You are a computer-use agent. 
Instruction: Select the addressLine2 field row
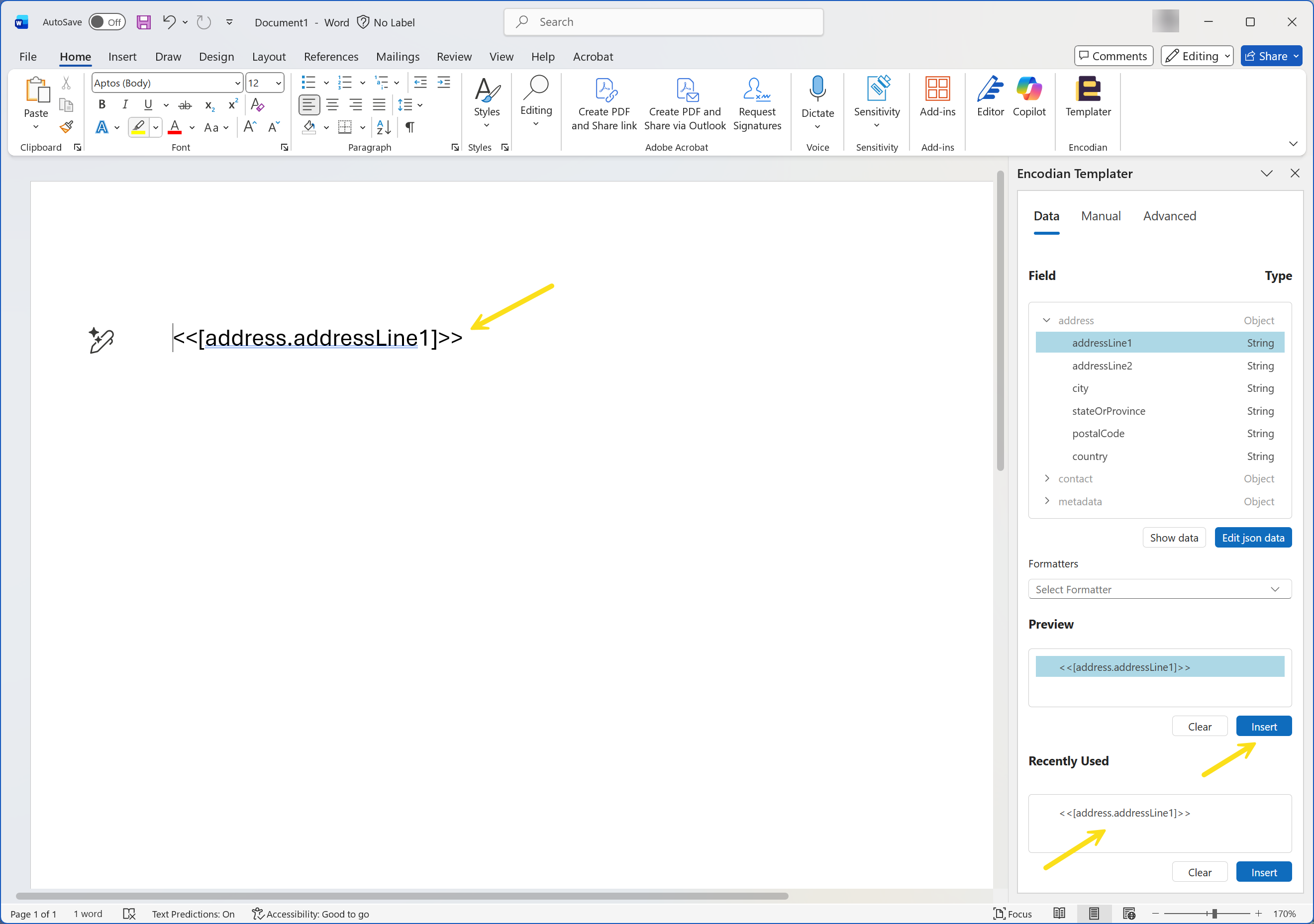click(x=1159, y=366)
